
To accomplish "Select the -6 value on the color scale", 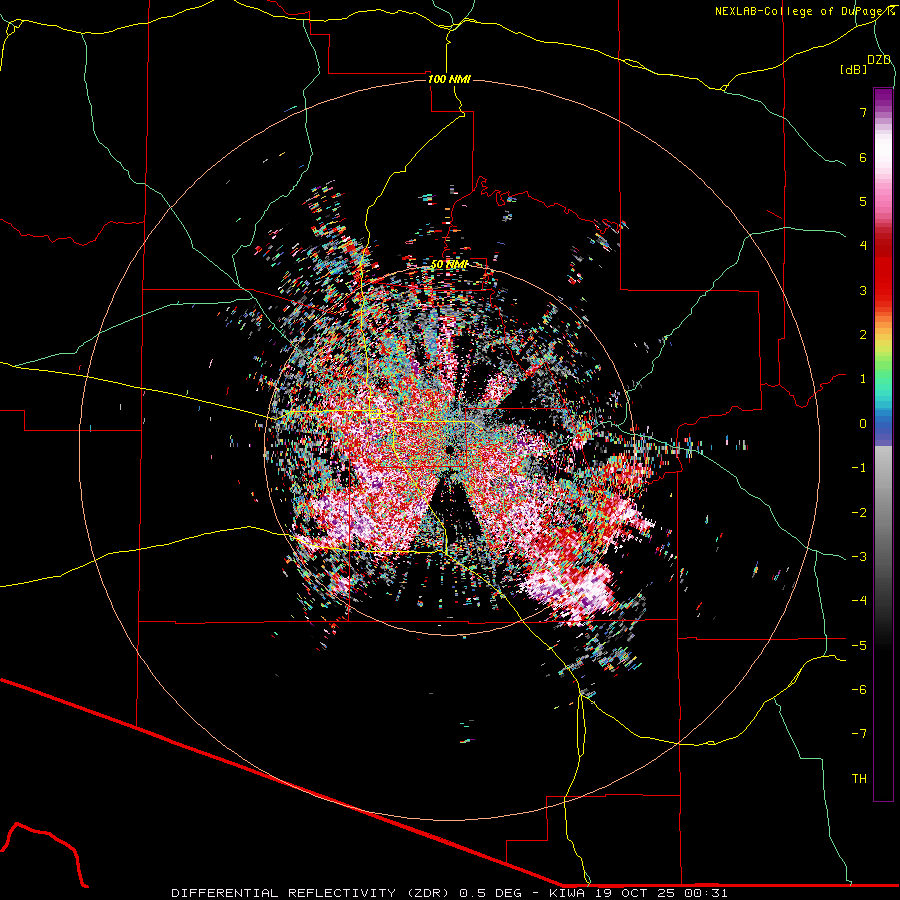I will tap(859, 690).
